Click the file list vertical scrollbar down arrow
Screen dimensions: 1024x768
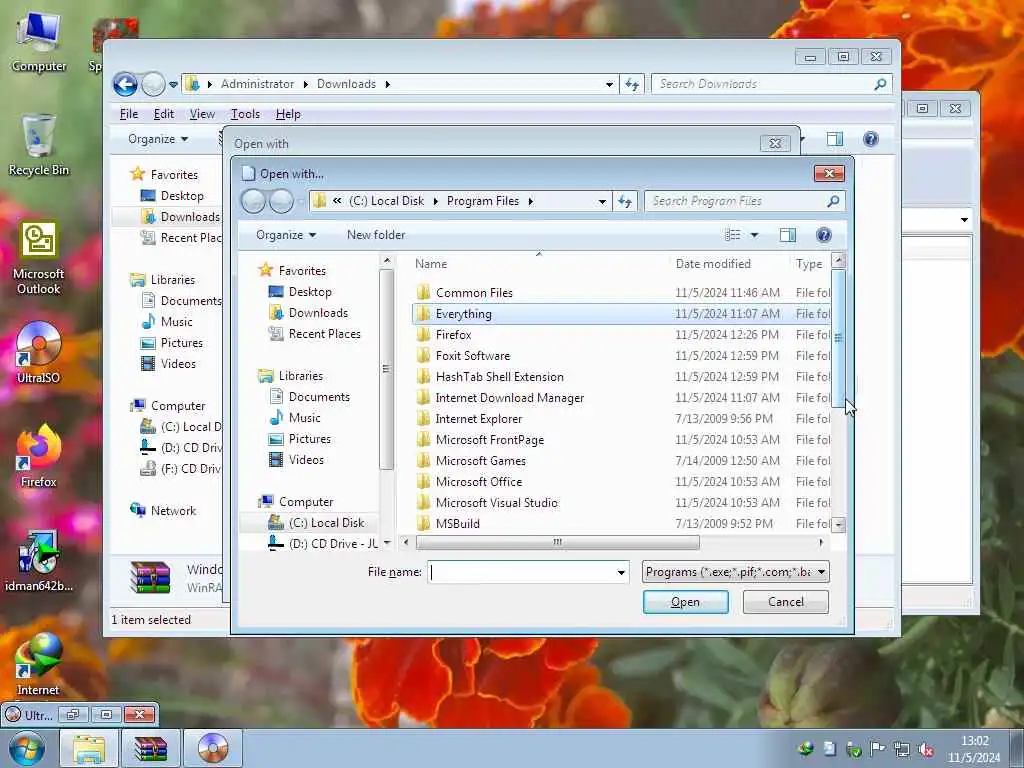pyautogui.click(x=839, y=524)
